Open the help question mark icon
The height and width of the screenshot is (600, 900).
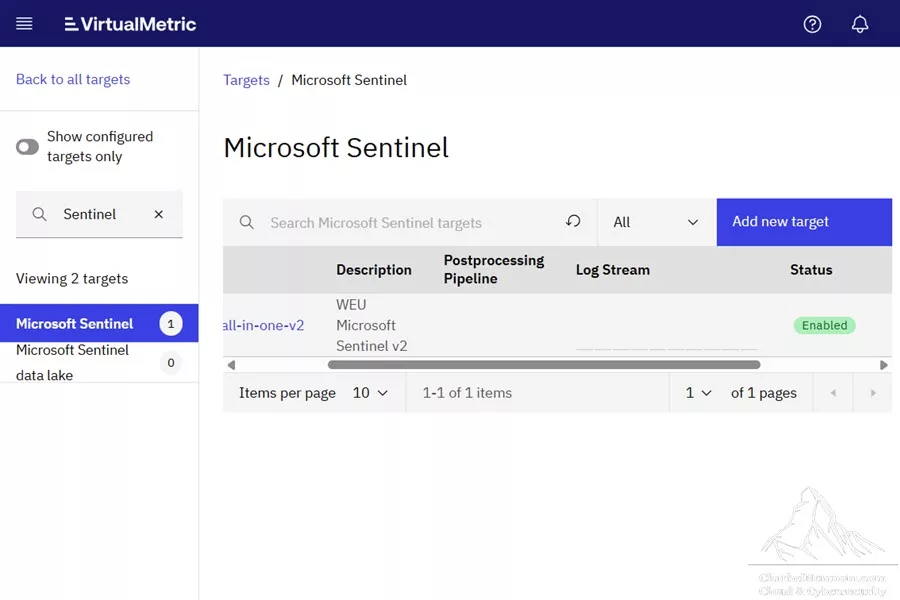[812, 24]
